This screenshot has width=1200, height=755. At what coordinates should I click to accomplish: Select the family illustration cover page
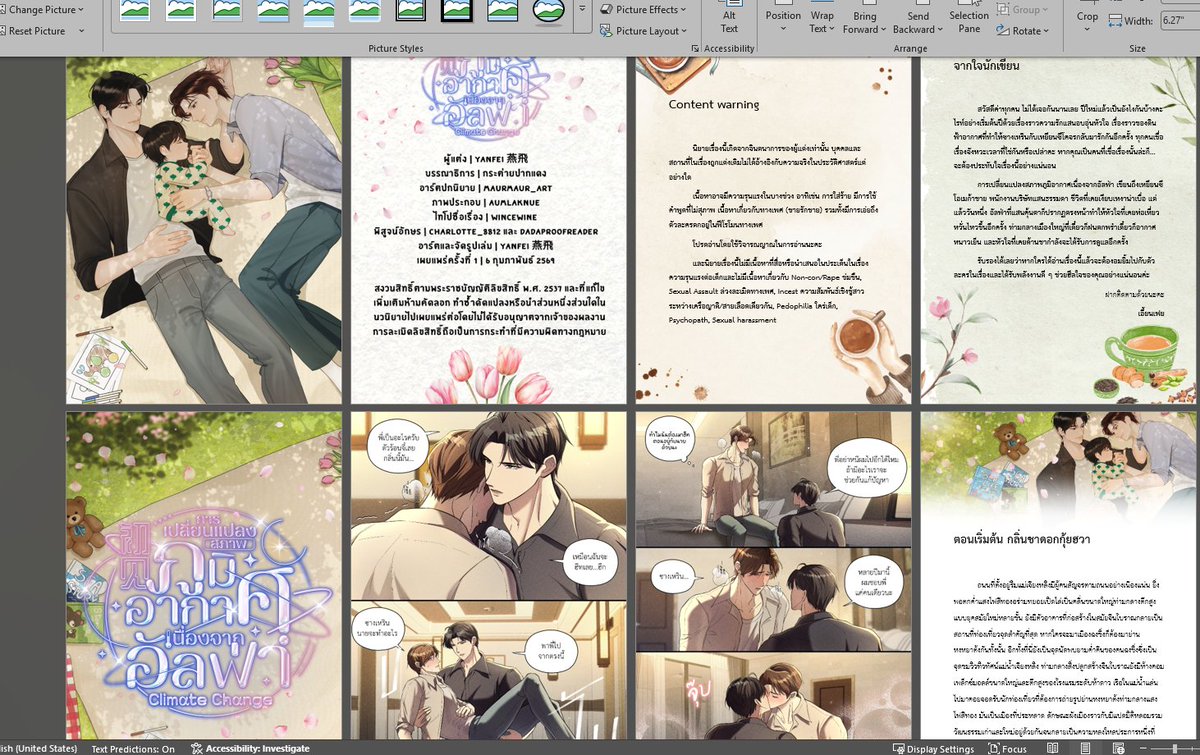point(204,231)
